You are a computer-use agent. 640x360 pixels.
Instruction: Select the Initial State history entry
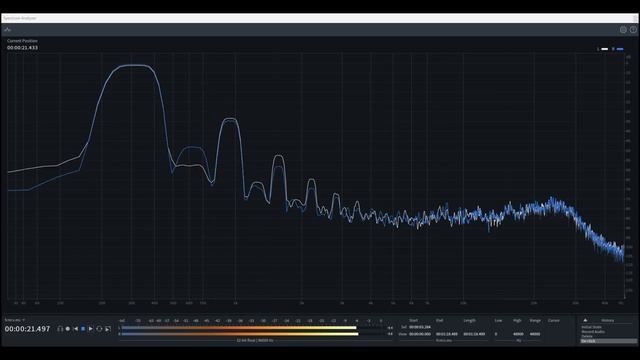click(x=591, y=327)
